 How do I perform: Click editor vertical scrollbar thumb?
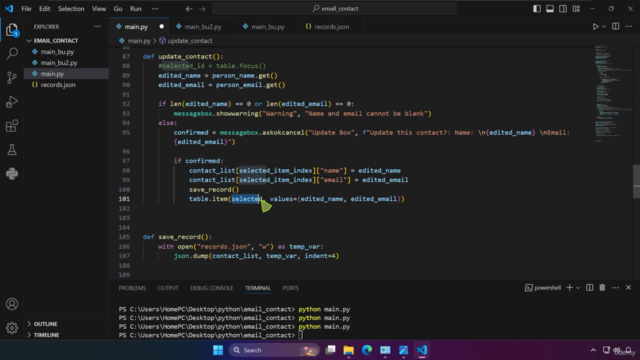point(636,181)
